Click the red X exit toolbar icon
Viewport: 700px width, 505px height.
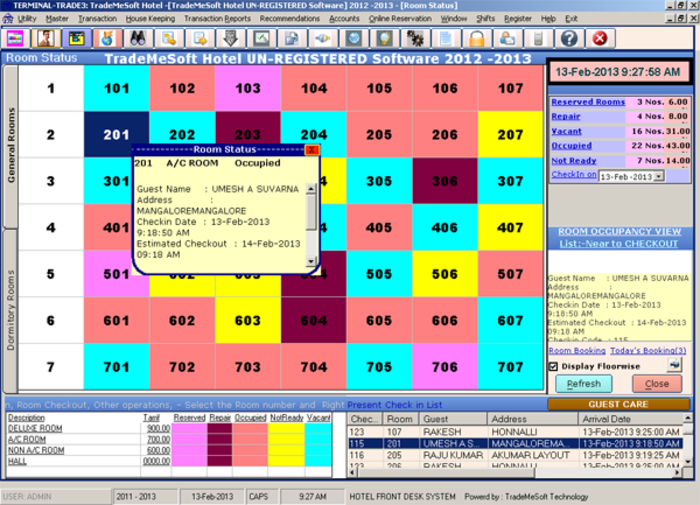click(x=600, y=38)
